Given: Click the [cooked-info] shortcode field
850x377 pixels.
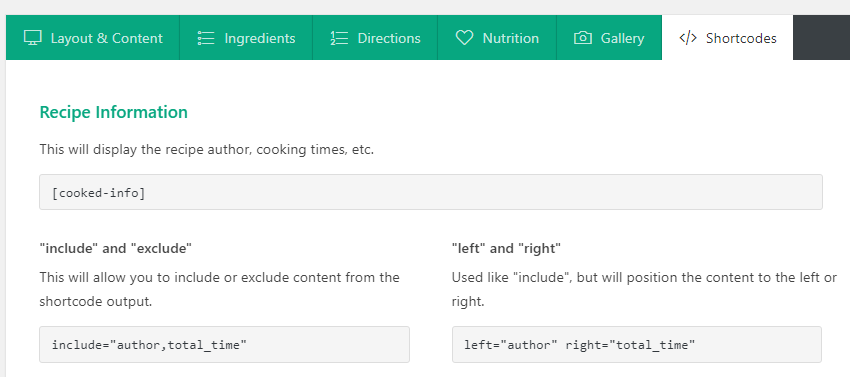Looking at the screenshot, I should coord(431,192).
